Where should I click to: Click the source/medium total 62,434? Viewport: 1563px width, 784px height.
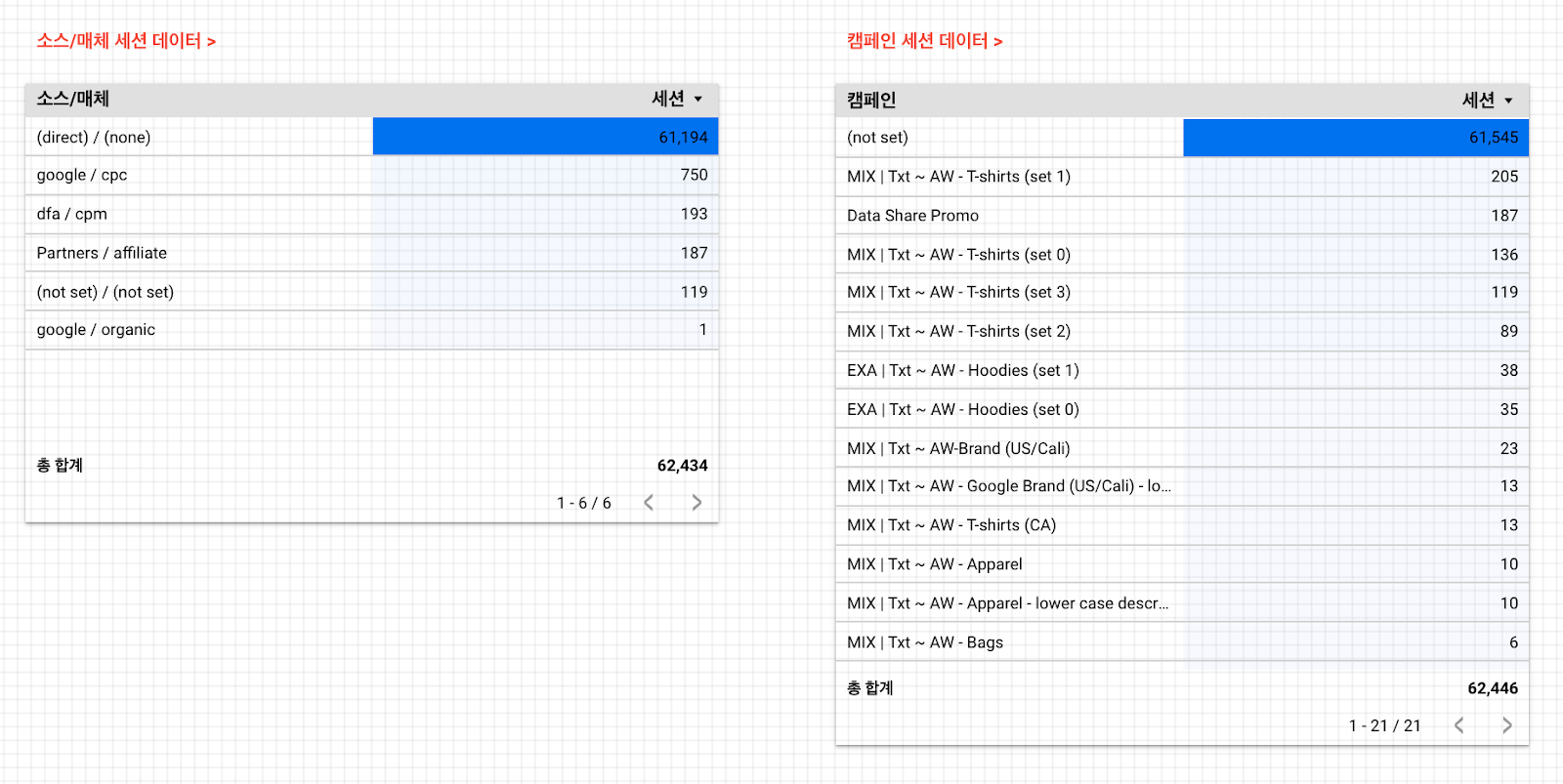point(683,466)
